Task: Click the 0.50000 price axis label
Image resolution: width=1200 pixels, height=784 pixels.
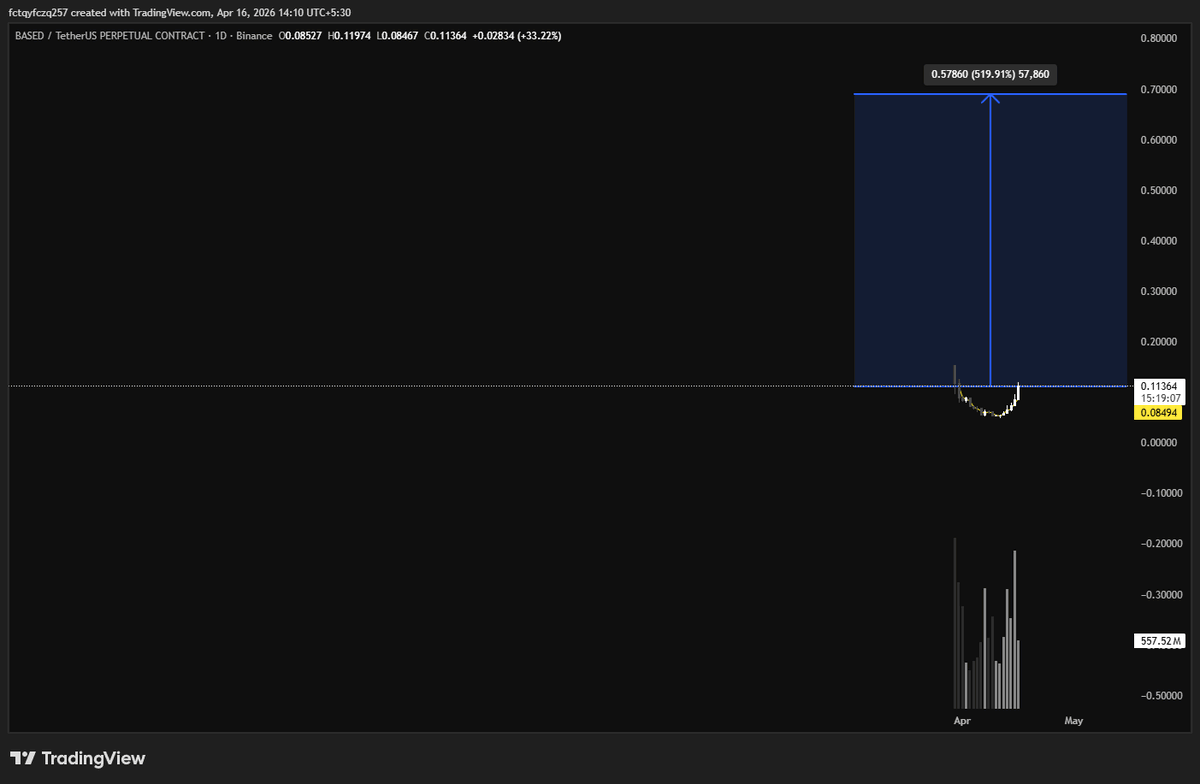Action: tap(1159, 190)
